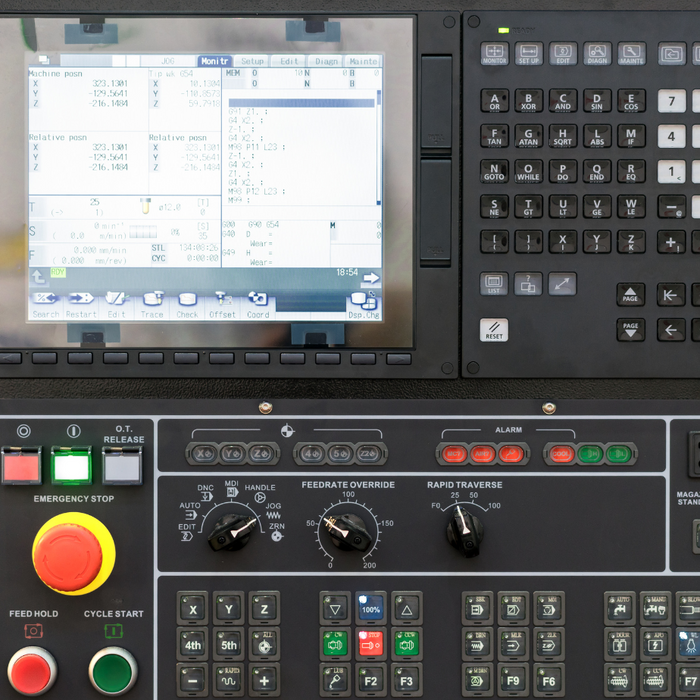The height and width of the screenshot is (700, 700).
Task: Push the ALL axes zero-return button
Action: click(264, 643)
